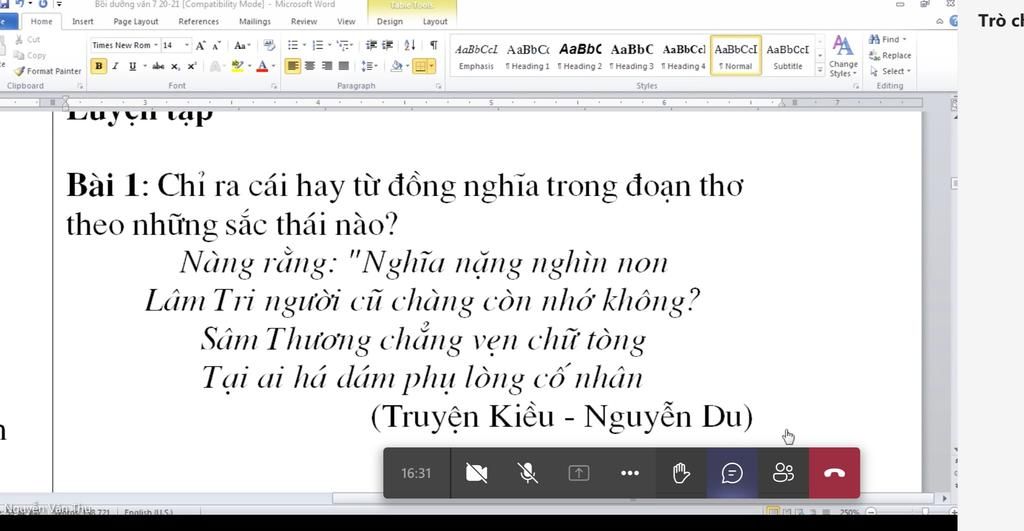This screenshot has width=1024, height=531.
Task: Align text left
Action: click(293, 66)
